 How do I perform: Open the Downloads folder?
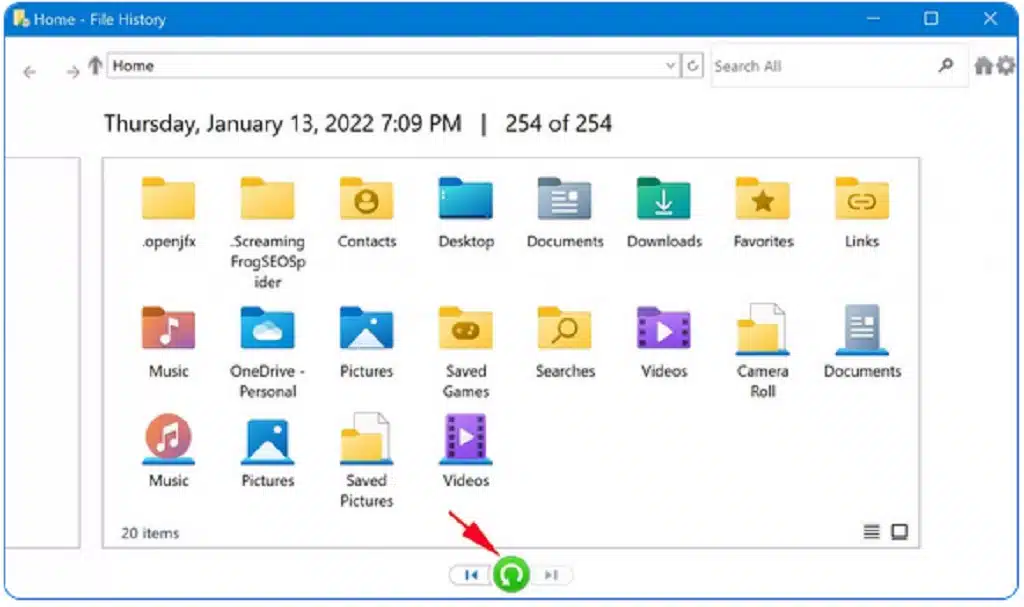[663, 198]
